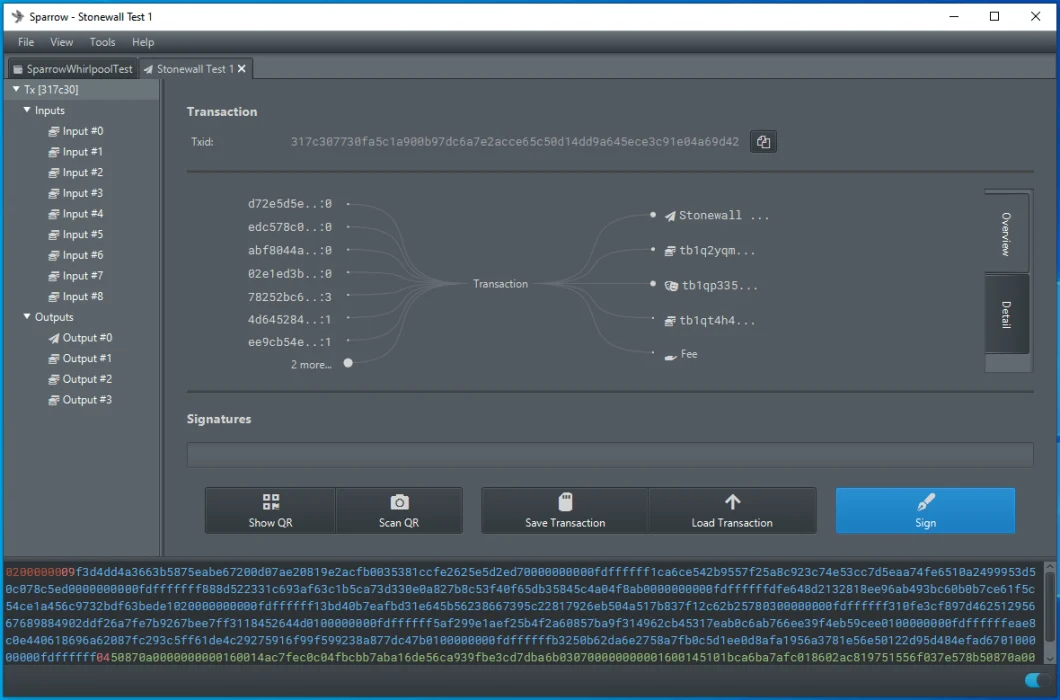
Task: Switch to the SparrowWhirlpoolTest tab
Action: pyautogui.click(x=72, y=69)
